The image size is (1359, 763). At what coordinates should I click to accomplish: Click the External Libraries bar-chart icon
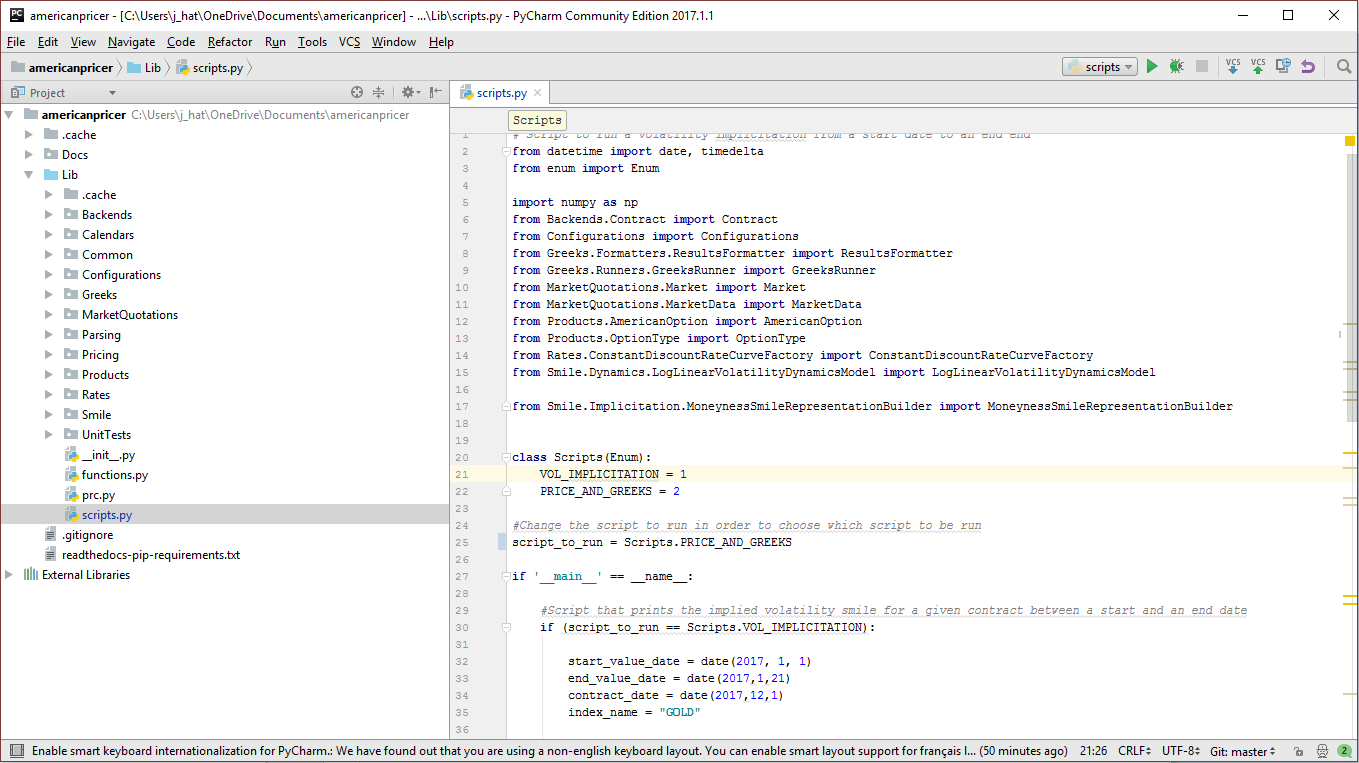point(31,575)
